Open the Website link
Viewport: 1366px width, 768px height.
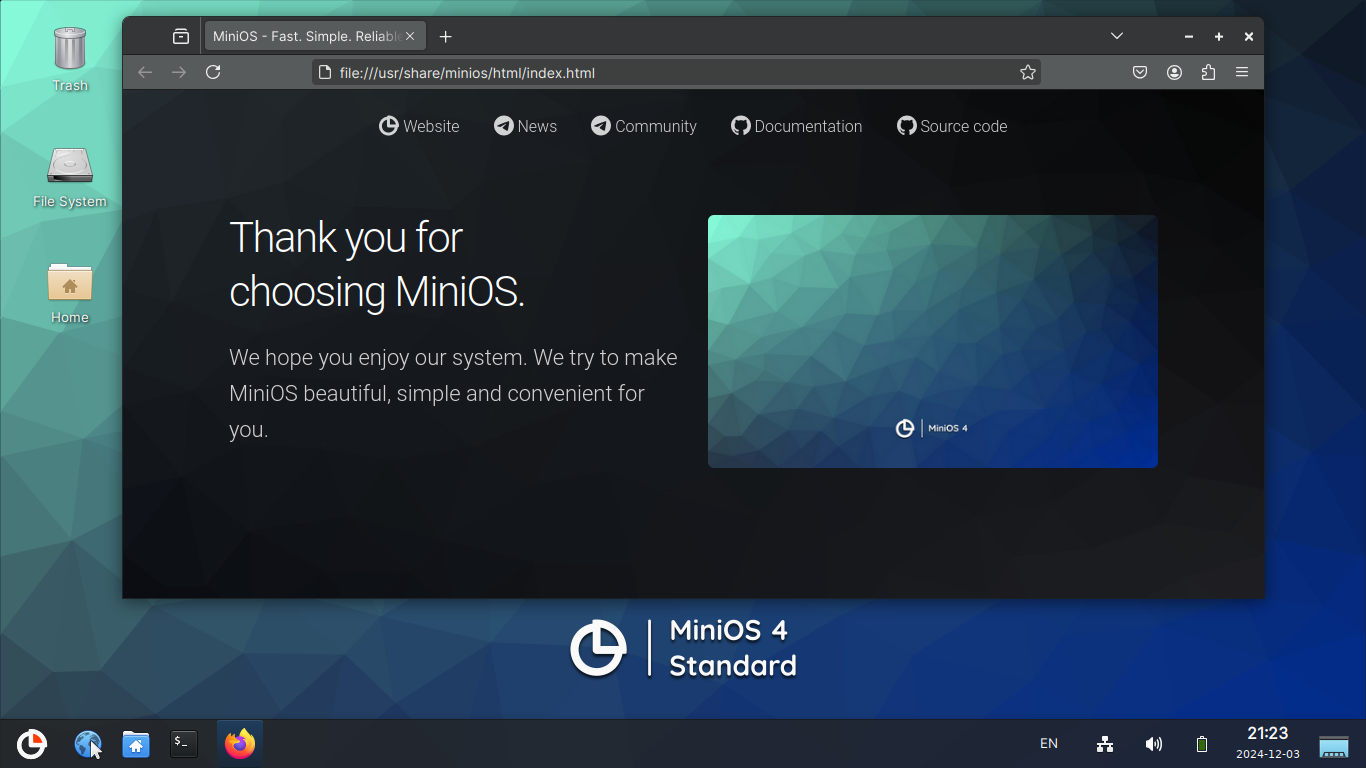[419, 126]
